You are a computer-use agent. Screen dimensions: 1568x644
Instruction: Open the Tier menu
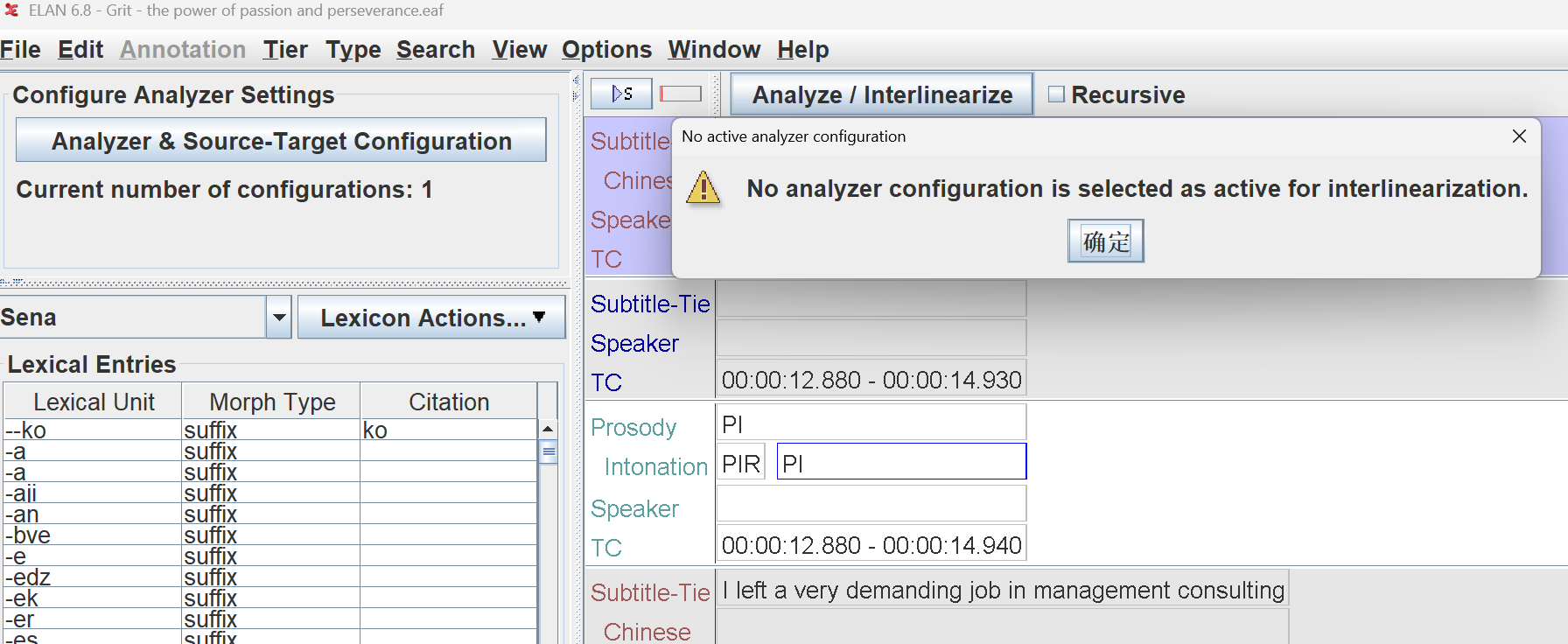[x=285, y=50]
